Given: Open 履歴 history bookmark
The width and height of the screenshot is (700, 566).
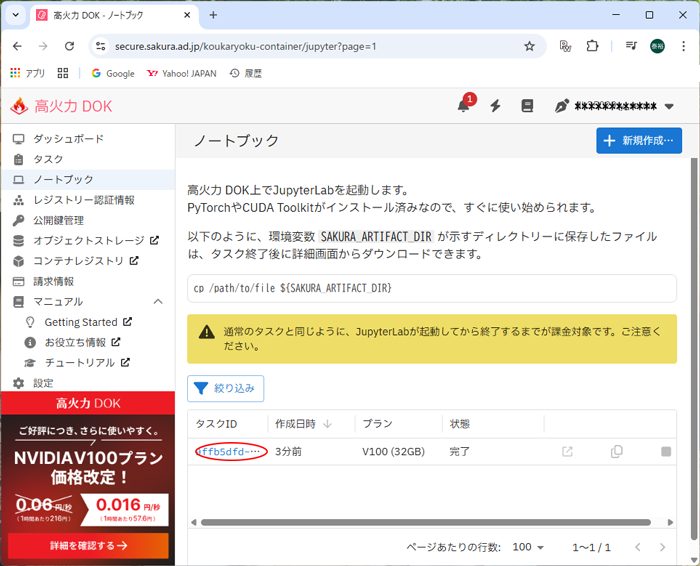Looking at the screenshot, I should pos(246,73).
